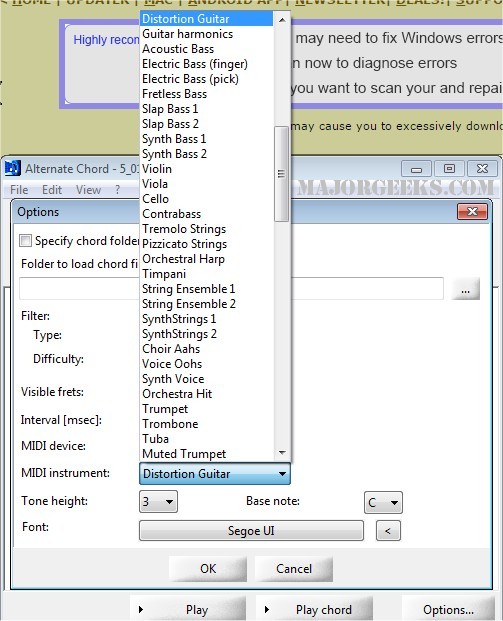
Task: Click the Segoe UI font button
Action: tap(251, 531)
